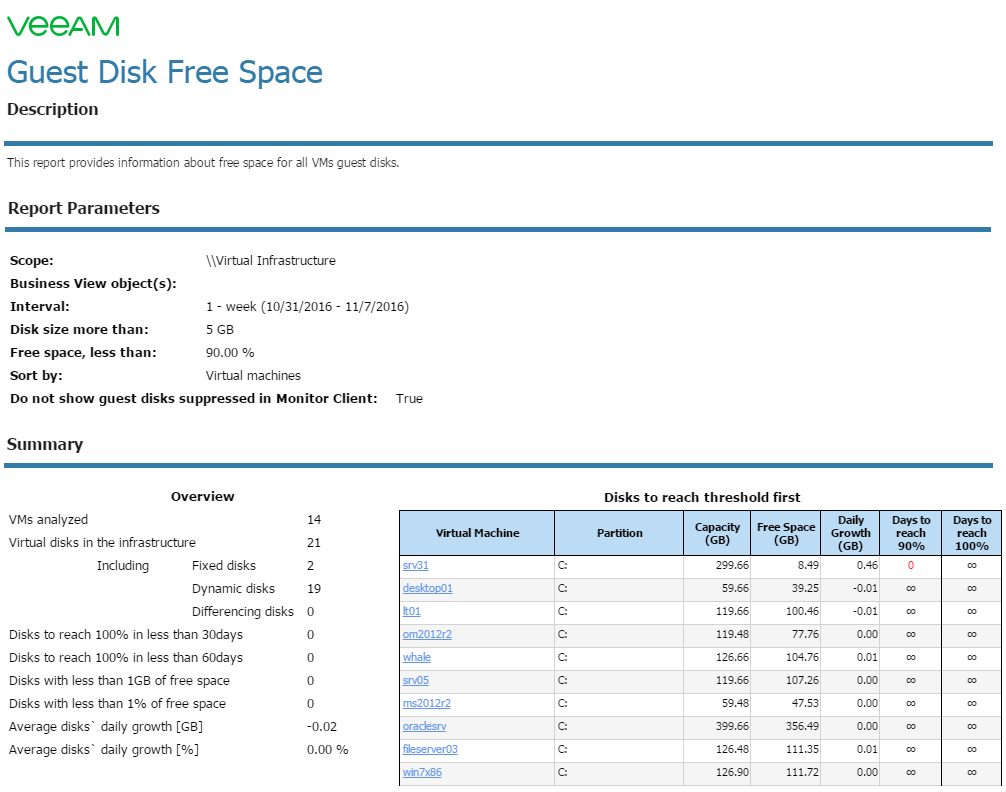Click the Capacity (GB) column header
The image size is (1006, 792).
point(717,533)
